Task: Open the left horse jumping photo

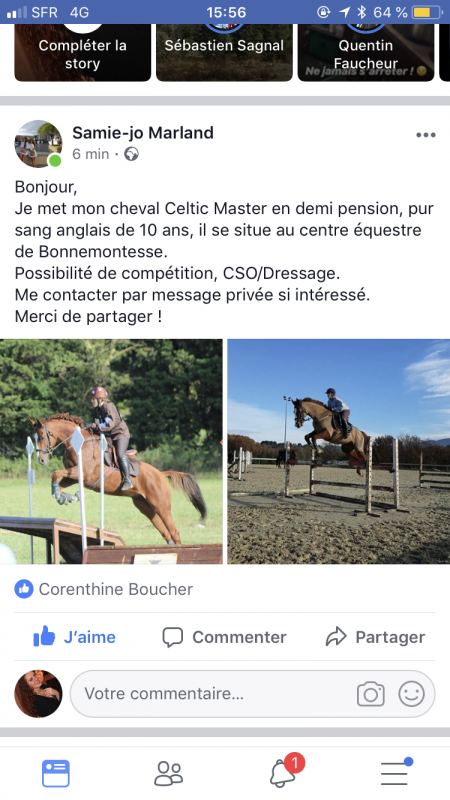Action: point(111,452)
